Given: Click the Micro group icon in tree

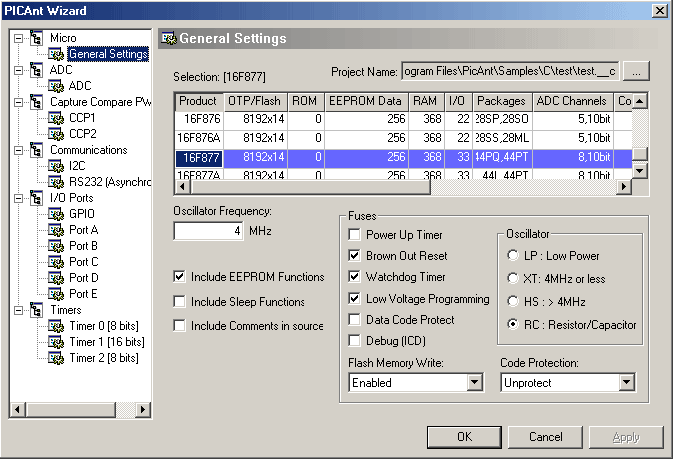Looking at the screenshot, I should click(x=36, y=38).
